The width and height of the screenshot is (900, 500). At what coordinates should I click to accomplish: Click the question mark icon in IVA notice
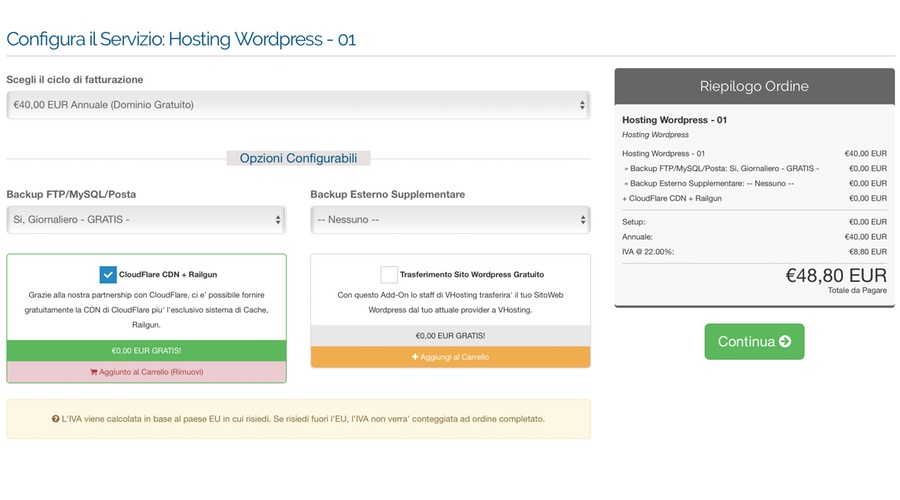pos(56,419)
